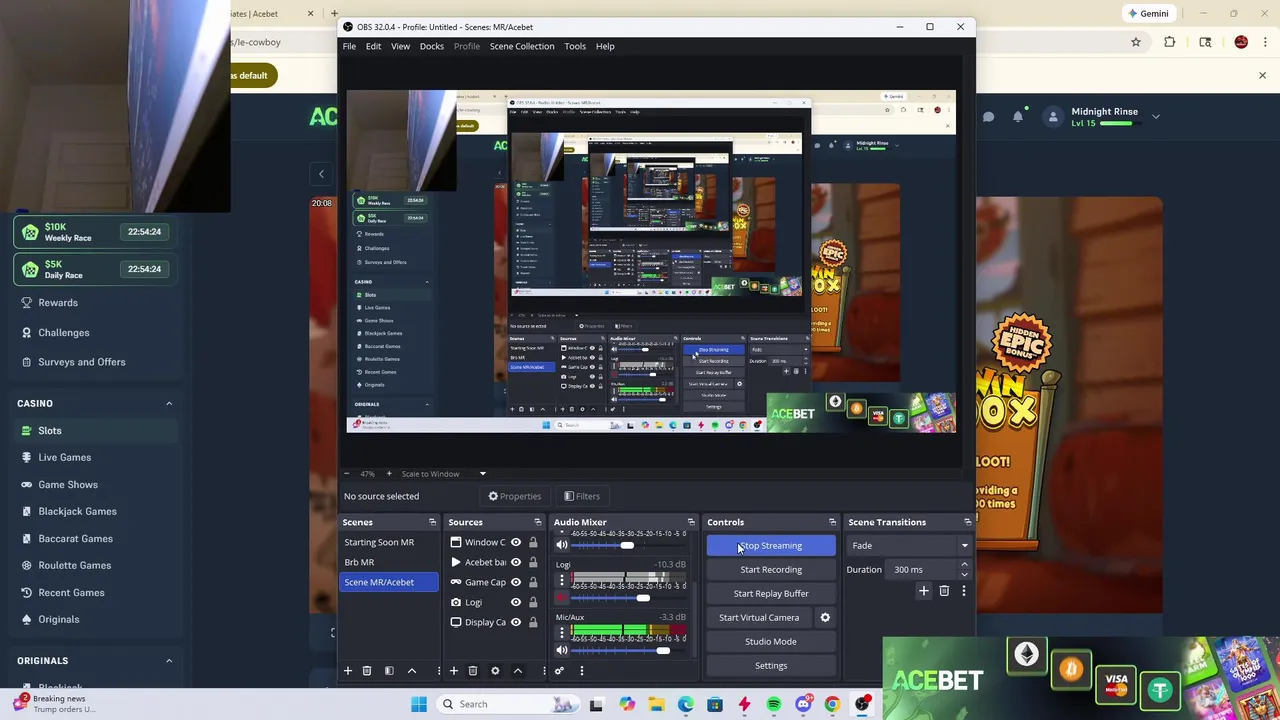
Task: Mute the Mic/Aux audio channel
Action: coord(561,650)
